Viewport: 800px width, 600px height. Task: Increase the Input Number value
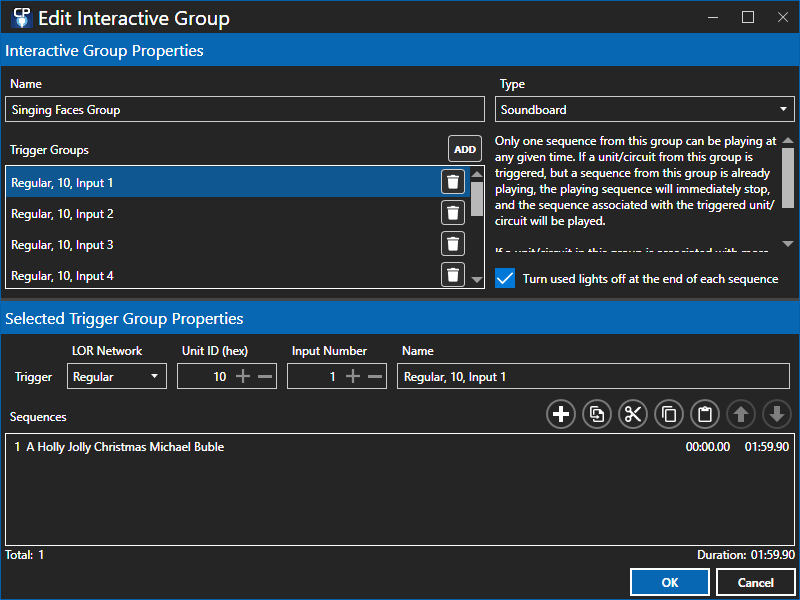(x=353, y=377)
